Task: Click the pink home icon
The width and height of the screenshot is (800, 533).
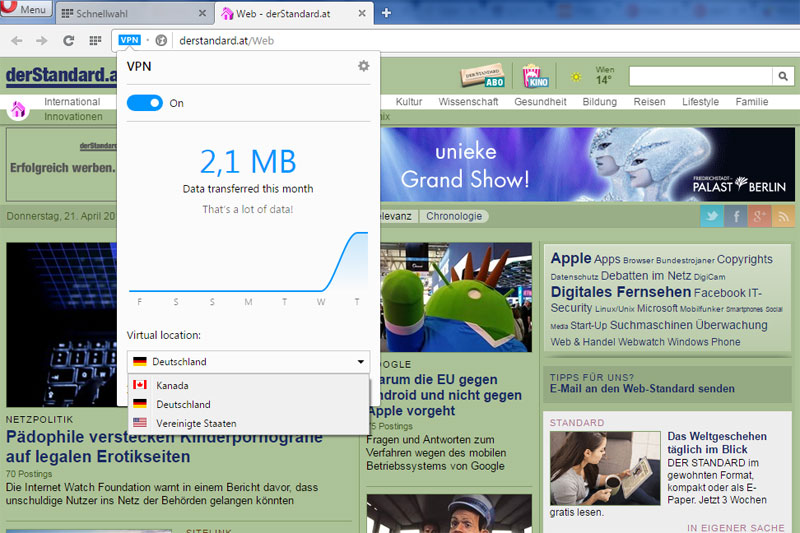Action: point(18,109)
